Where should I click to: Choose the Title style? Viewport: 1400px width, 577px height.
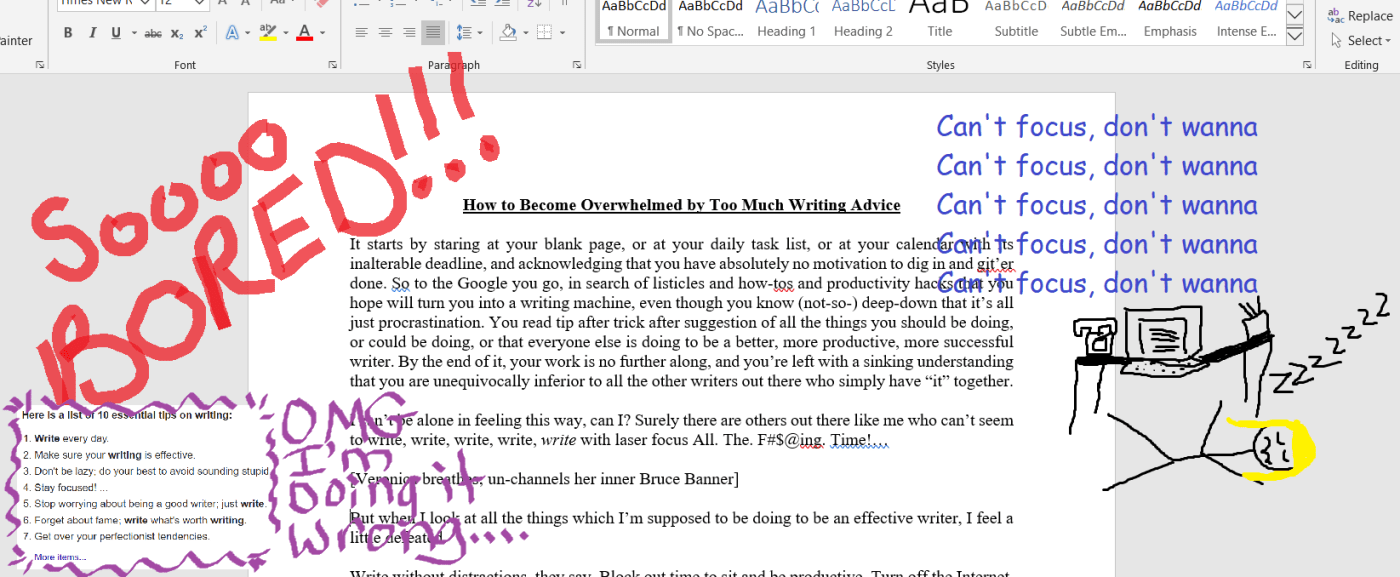tap(939, 20)
